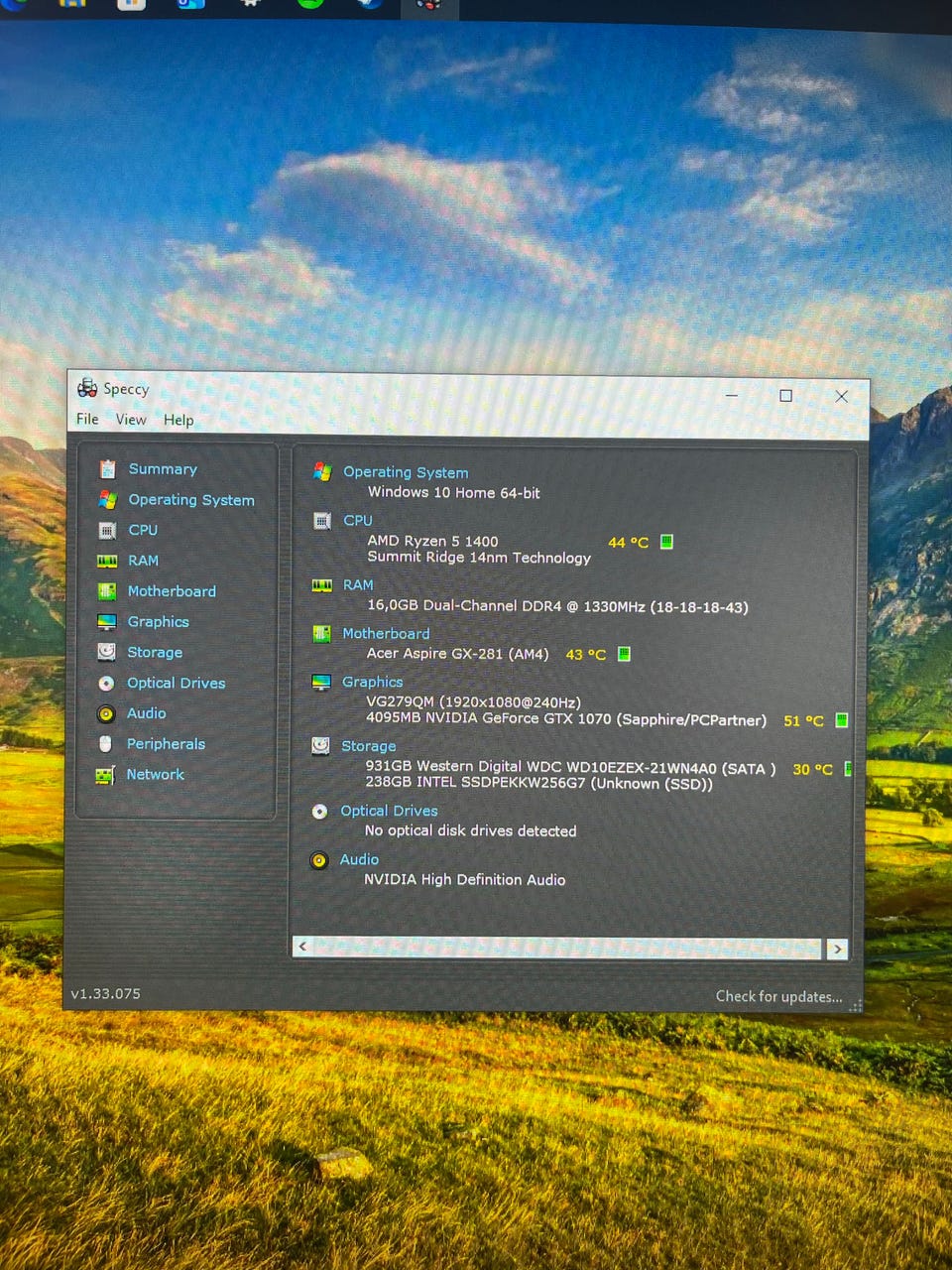Click the Optical Drives disc icon in sidebar
This screenshot has height=1270, width=952.
pyautogui.click(x=106, y=684)
